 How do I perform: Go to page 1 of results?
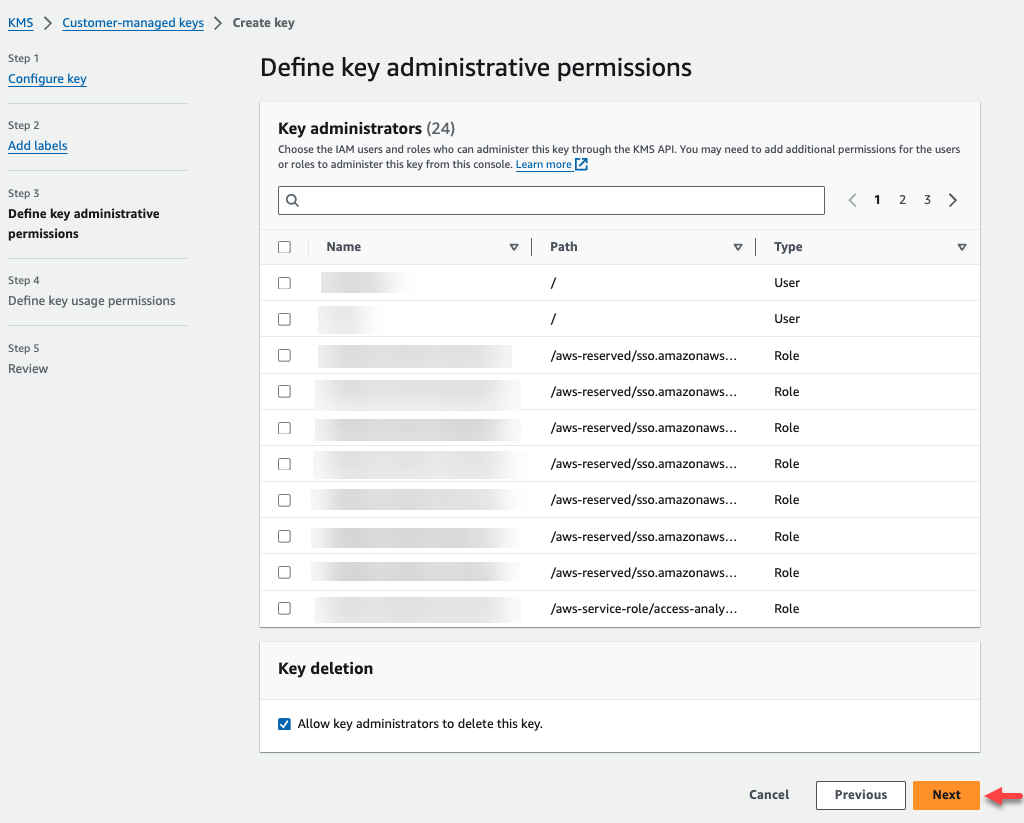pos(877,200)
